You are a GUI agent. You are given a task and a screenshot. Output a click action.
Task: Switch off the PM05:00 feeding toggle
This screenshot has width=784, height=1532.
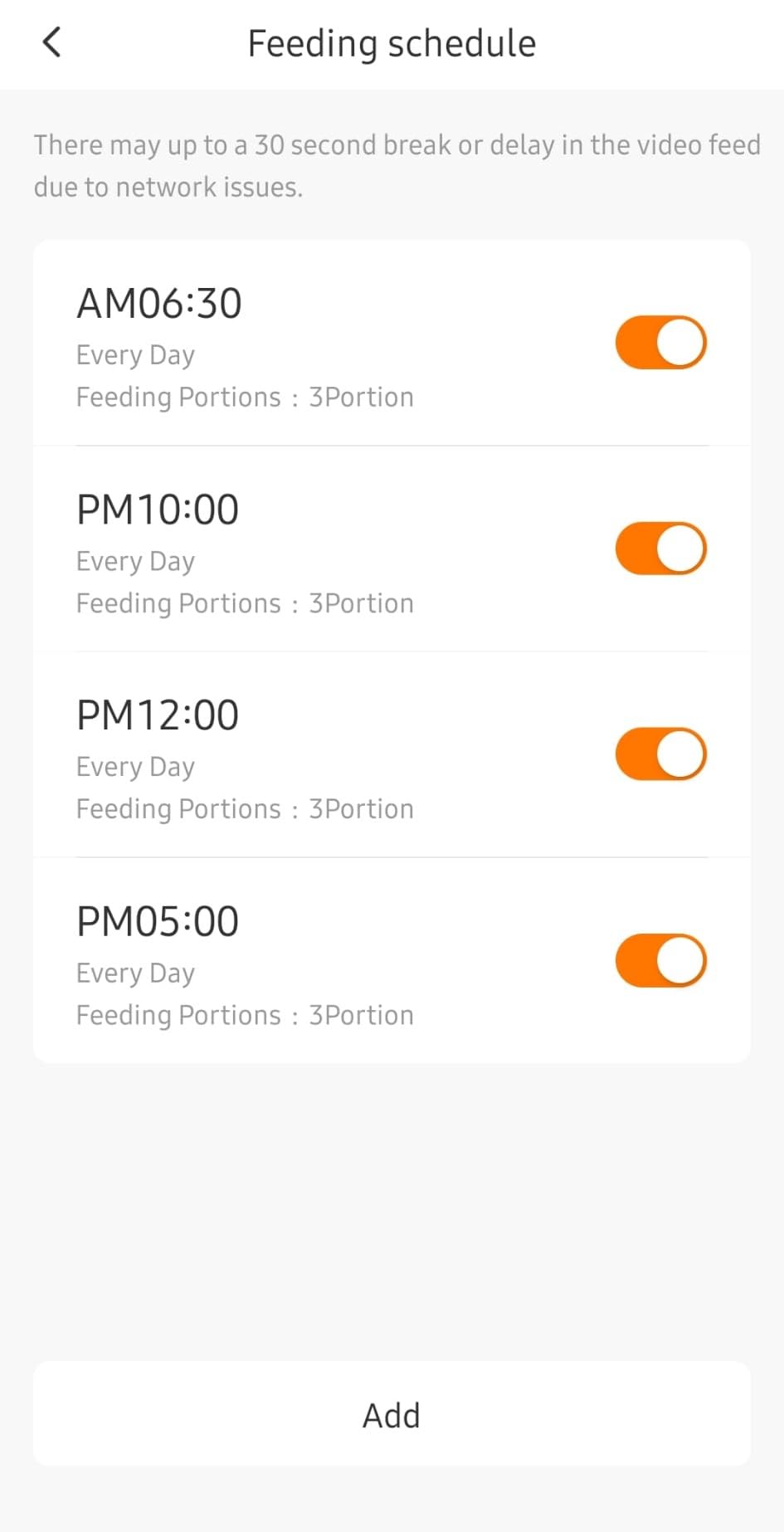[660, 960]
